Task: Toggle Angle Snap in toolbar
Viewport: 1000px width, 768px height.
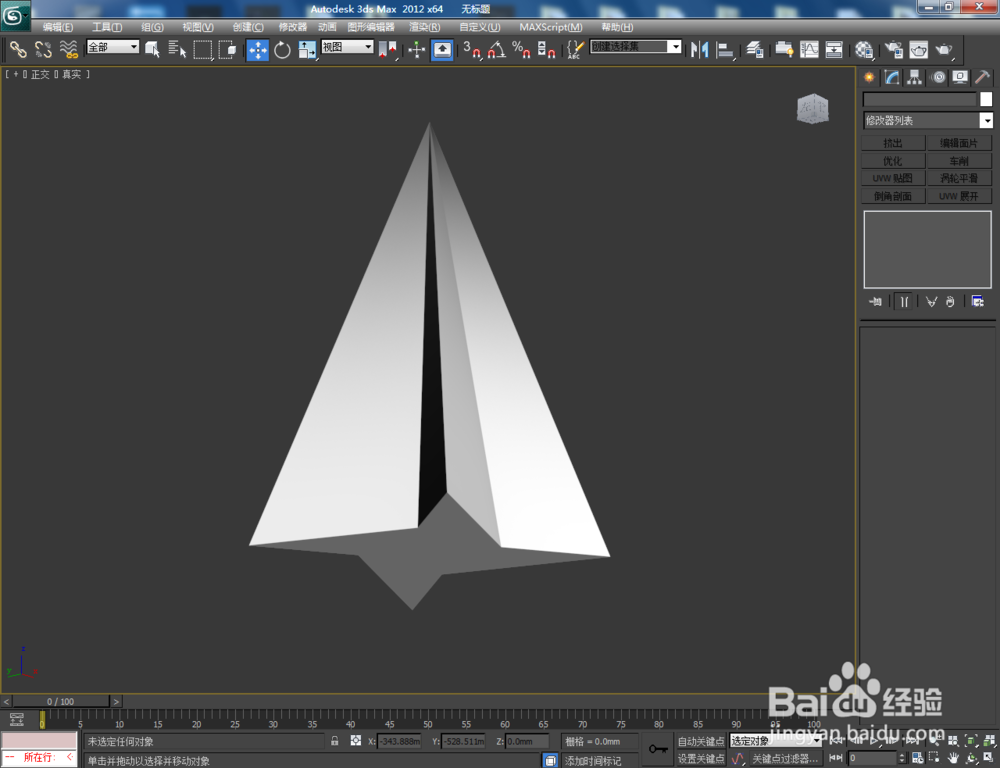Action: (x=497, y=50)
